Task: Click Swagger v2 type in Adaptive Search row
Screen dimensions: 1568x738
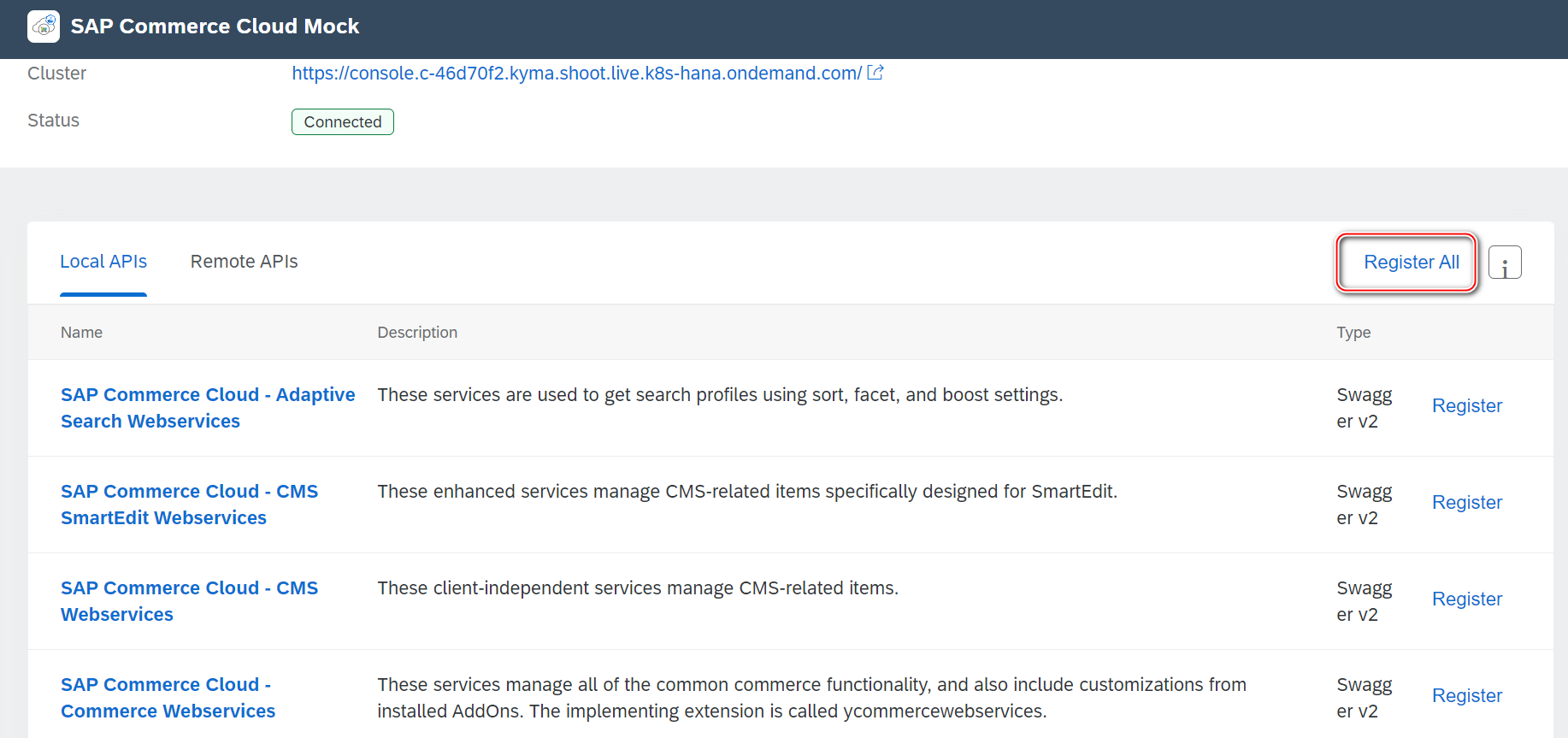Action: pos(1365,408)
